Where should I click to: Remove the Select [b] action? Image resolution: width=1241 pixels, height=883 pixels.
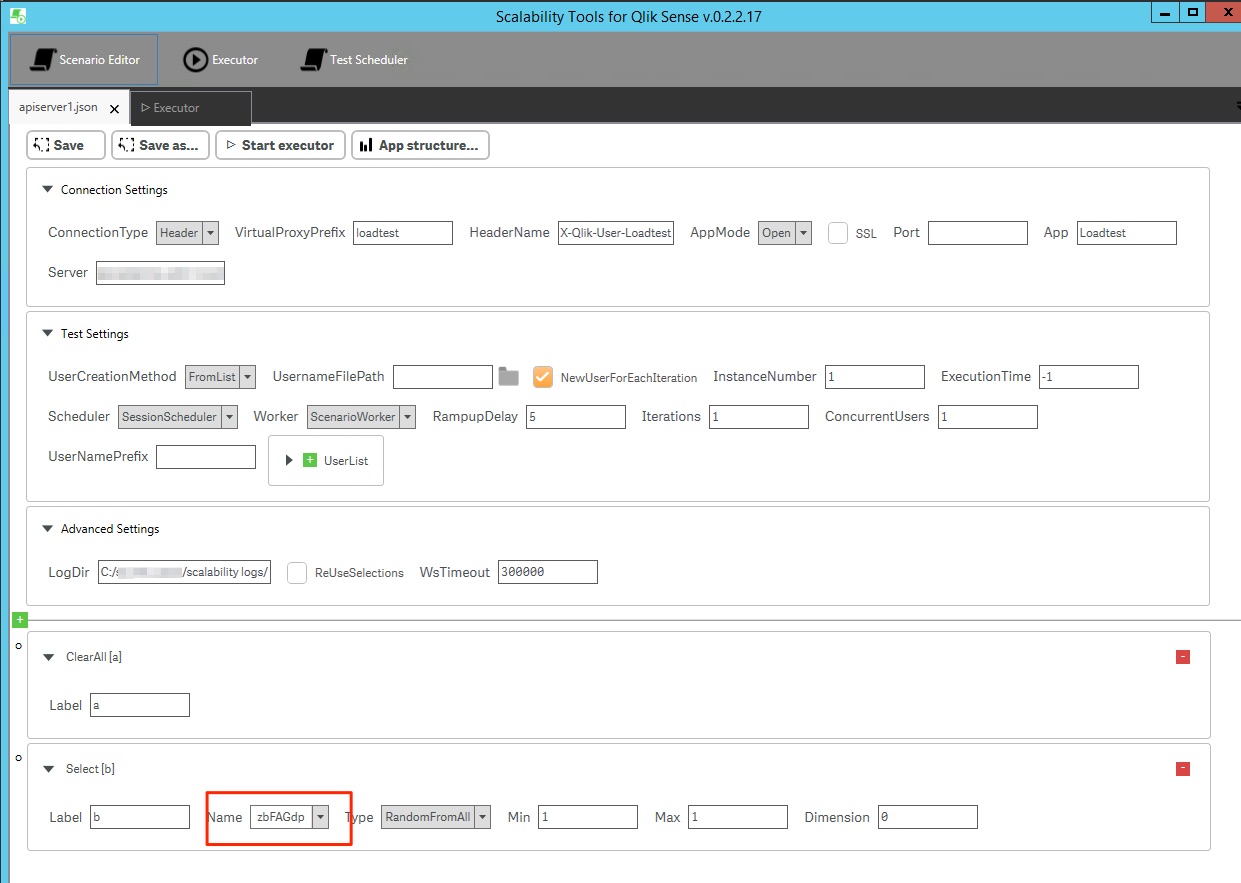pyautogui.click(x=1183, y=769)
